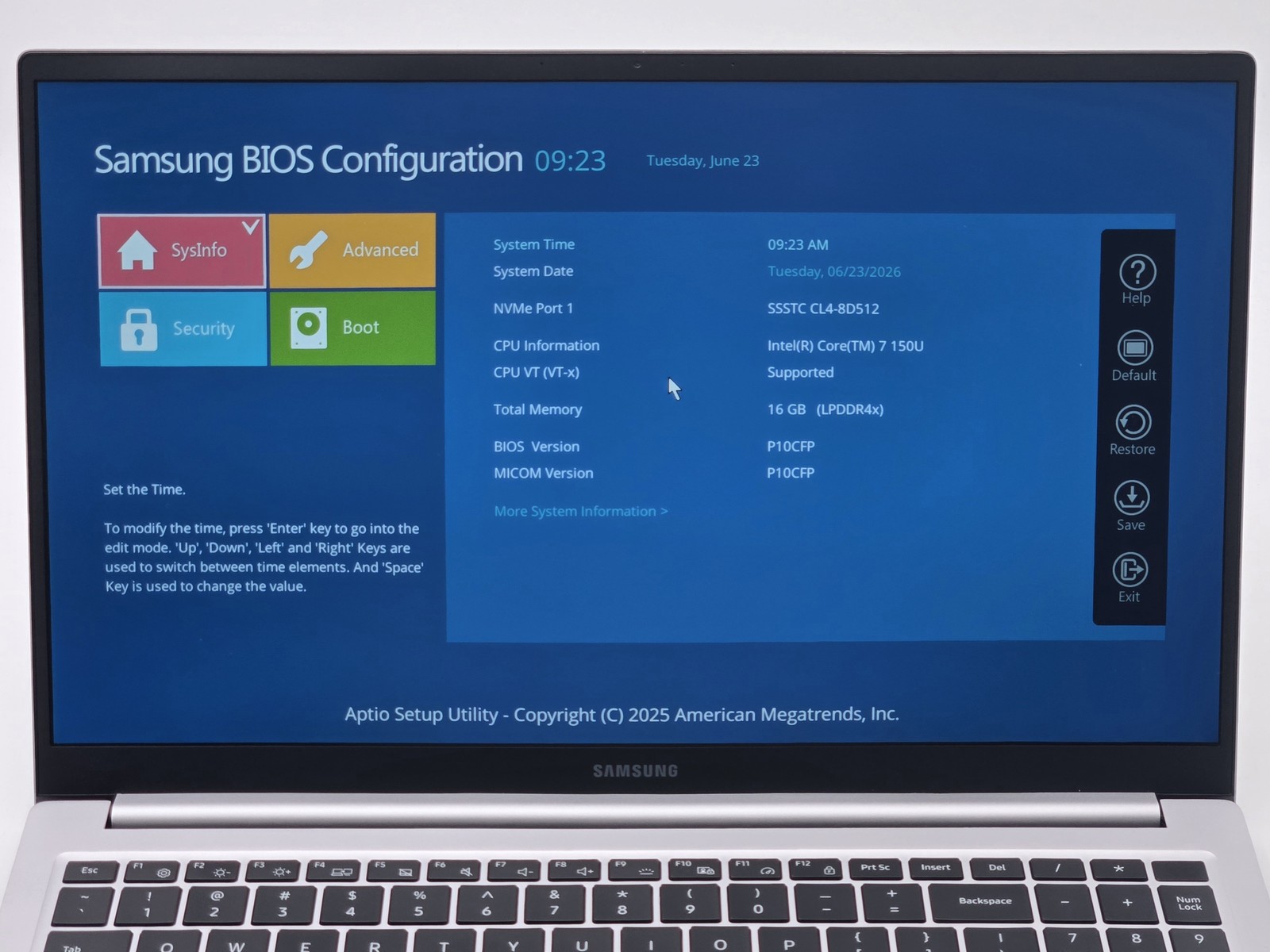This screenshot has width=1270, height=952.
Task: Click the Aptio Setup Utility copyright text
Action: tap(622, 715)
